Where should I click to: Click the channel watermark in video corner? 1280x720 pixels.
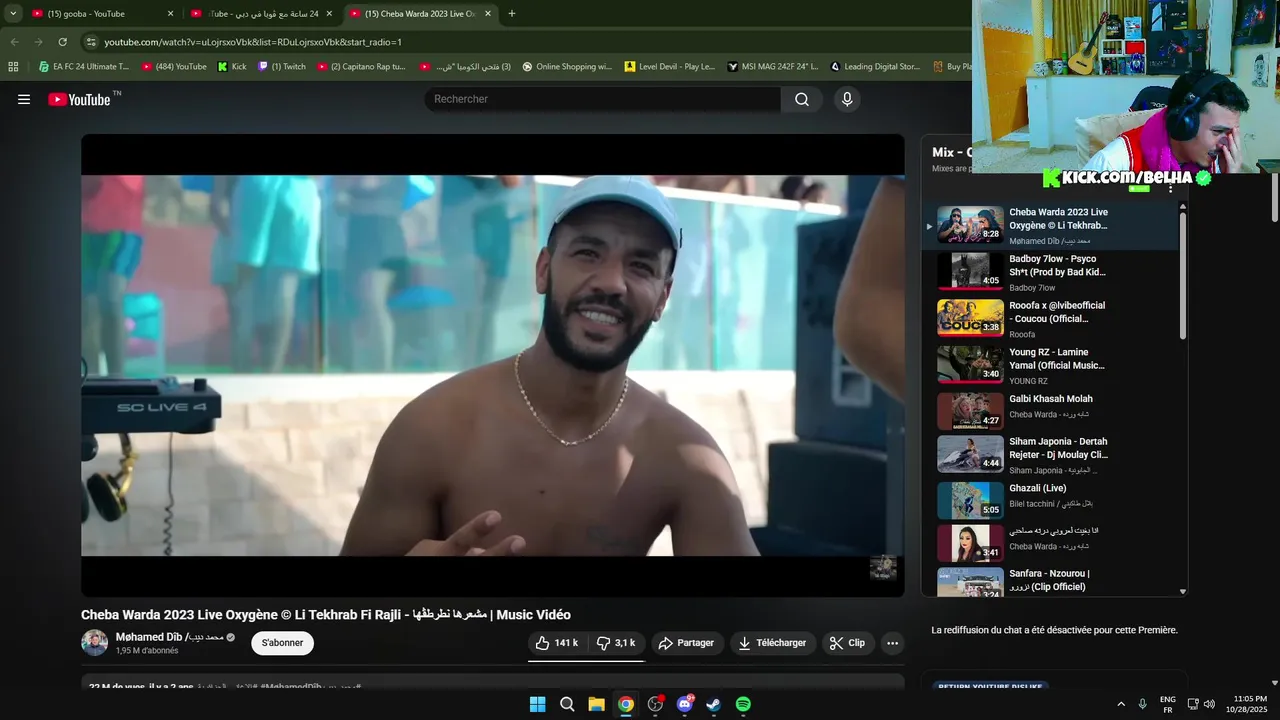tap(883, 567)
